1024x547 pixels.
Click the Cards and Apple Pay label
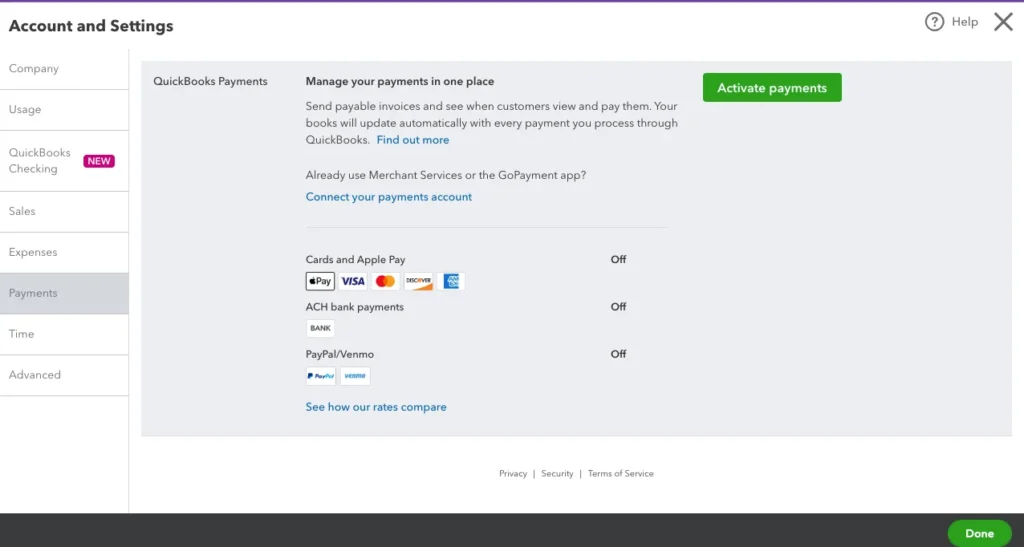(355, 259)
